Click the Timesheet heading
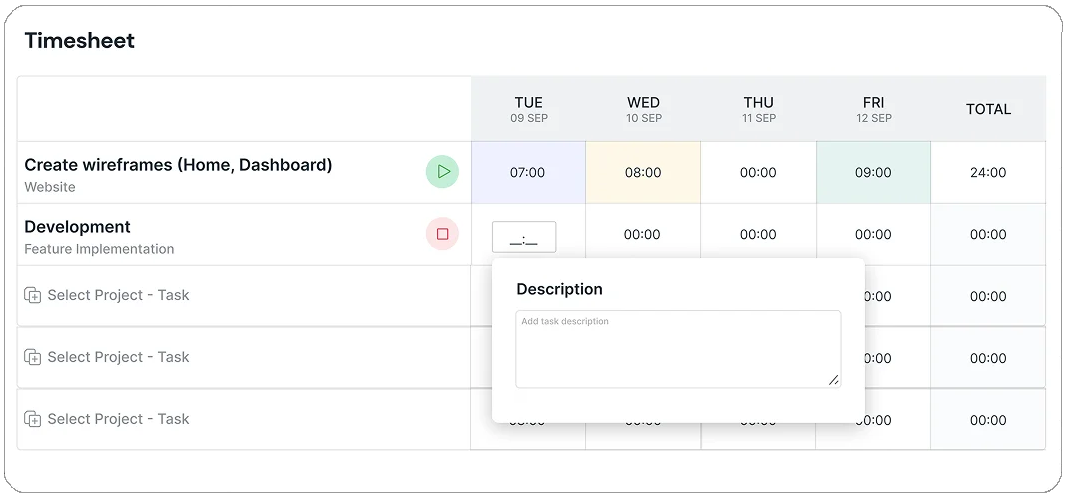 pyautogui.click(x=80, y=41)
